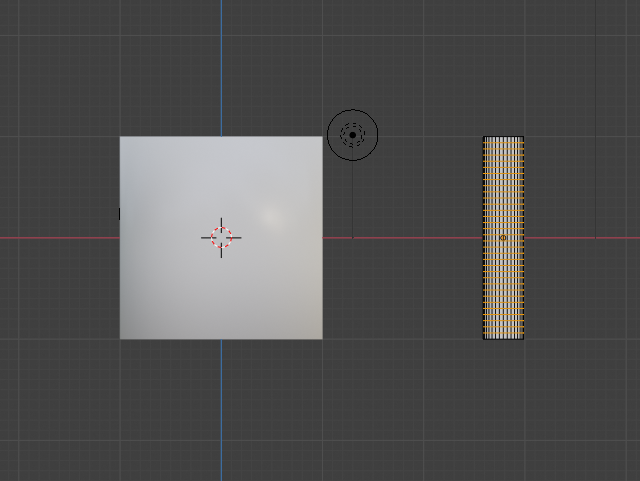This screenshot has width=640, height=481.
Task: Click the center dot of the light
Action: pos(353,134)
